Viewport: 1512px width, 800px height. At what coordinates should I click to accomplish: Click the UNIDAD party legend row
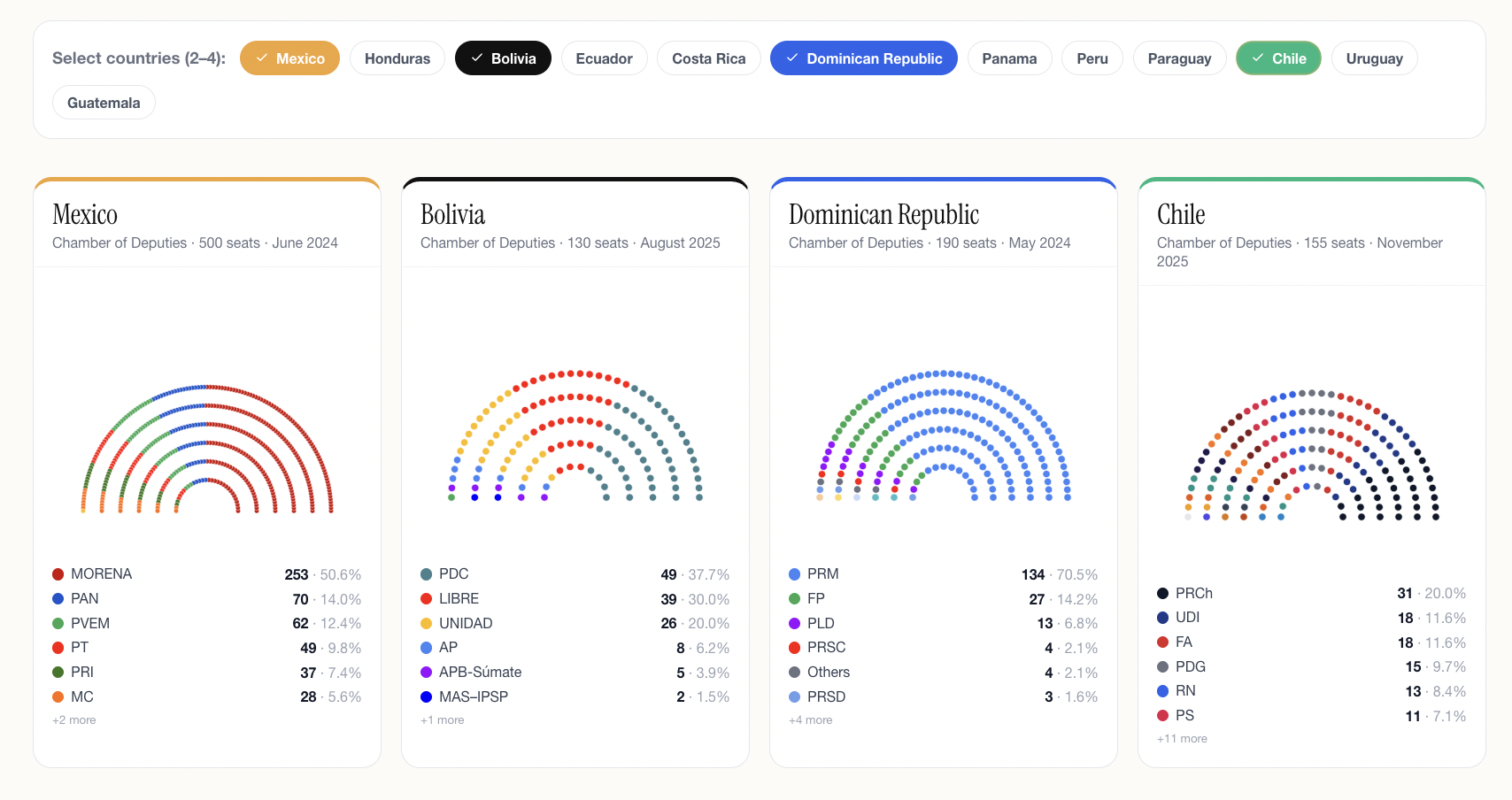pos(575,623)
